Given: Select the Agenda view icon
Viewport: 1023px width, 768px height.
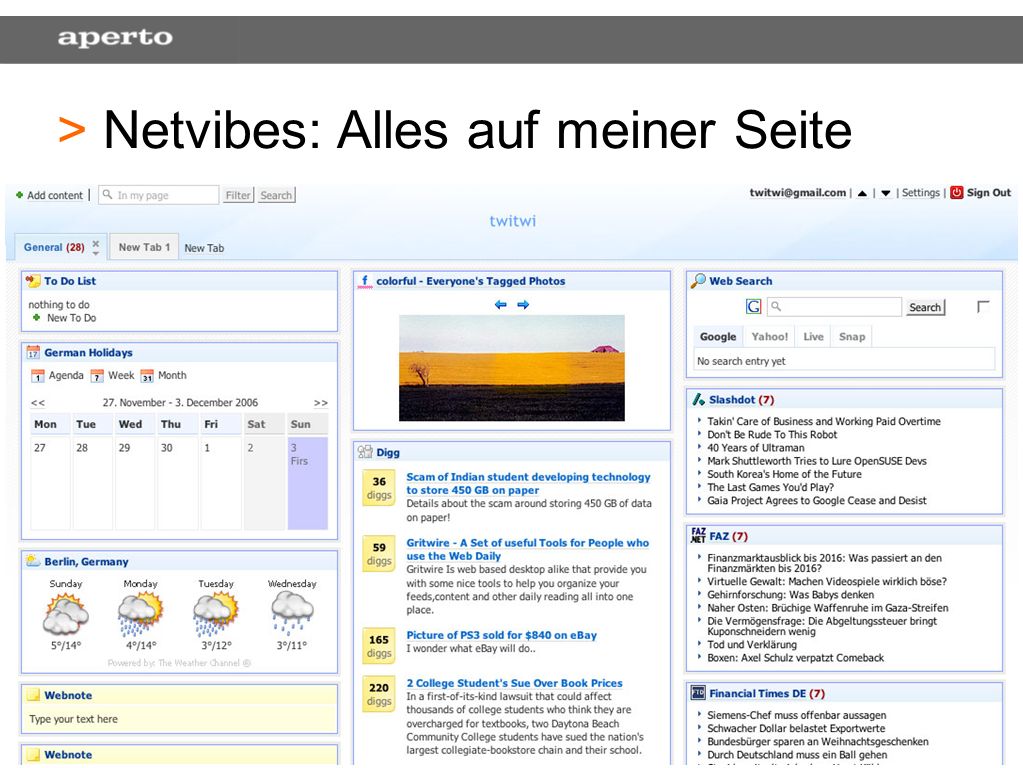Looking at the screenshot, I should point(38,376).
